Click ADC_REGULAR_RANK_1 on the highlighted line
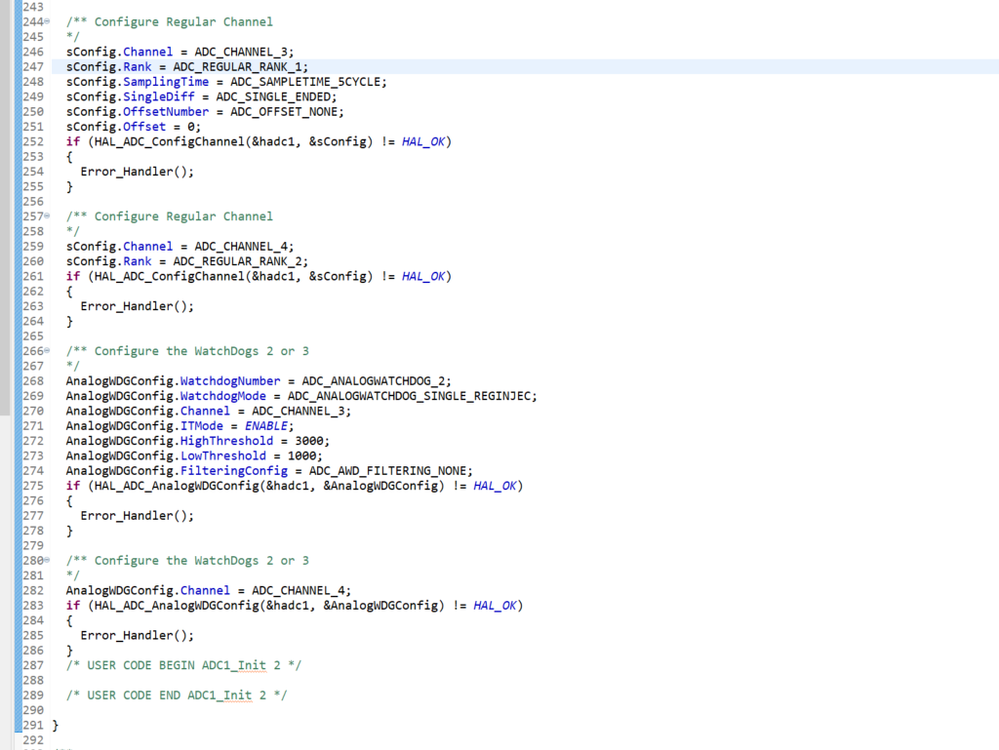Viewport: 999px width, 750px height. pyautogui.click(x=237, y=67)
